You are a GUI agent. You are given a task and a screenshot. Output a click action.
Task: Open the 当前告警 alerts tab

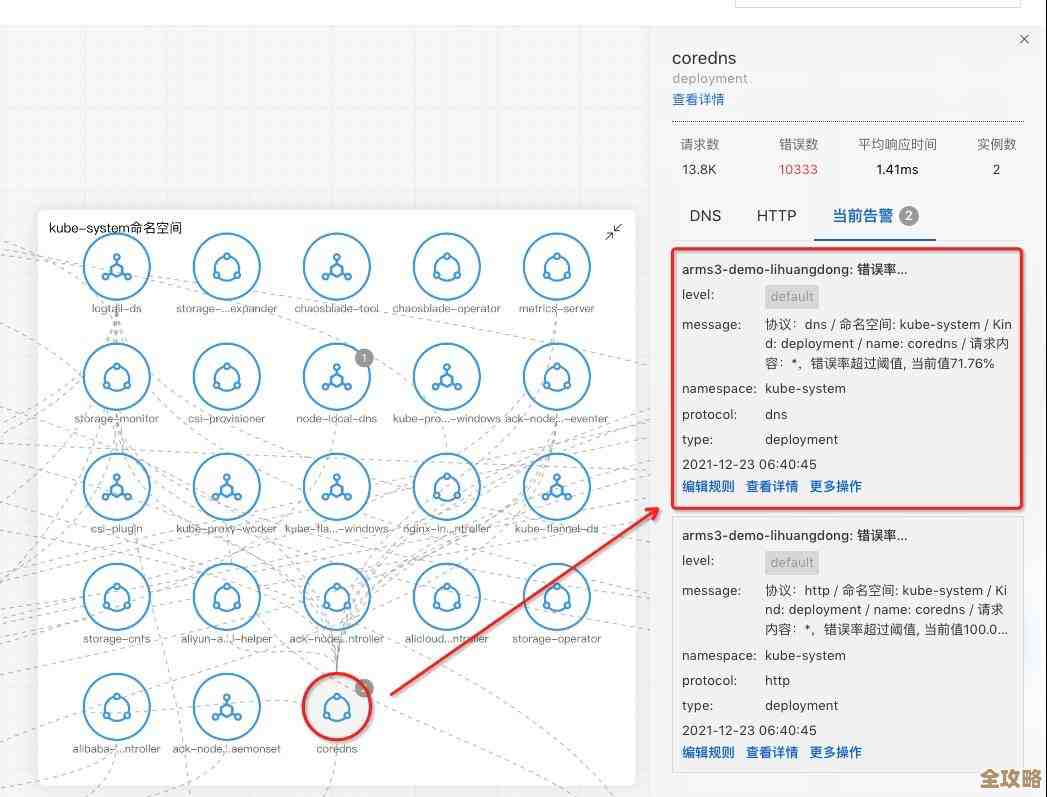863,215
